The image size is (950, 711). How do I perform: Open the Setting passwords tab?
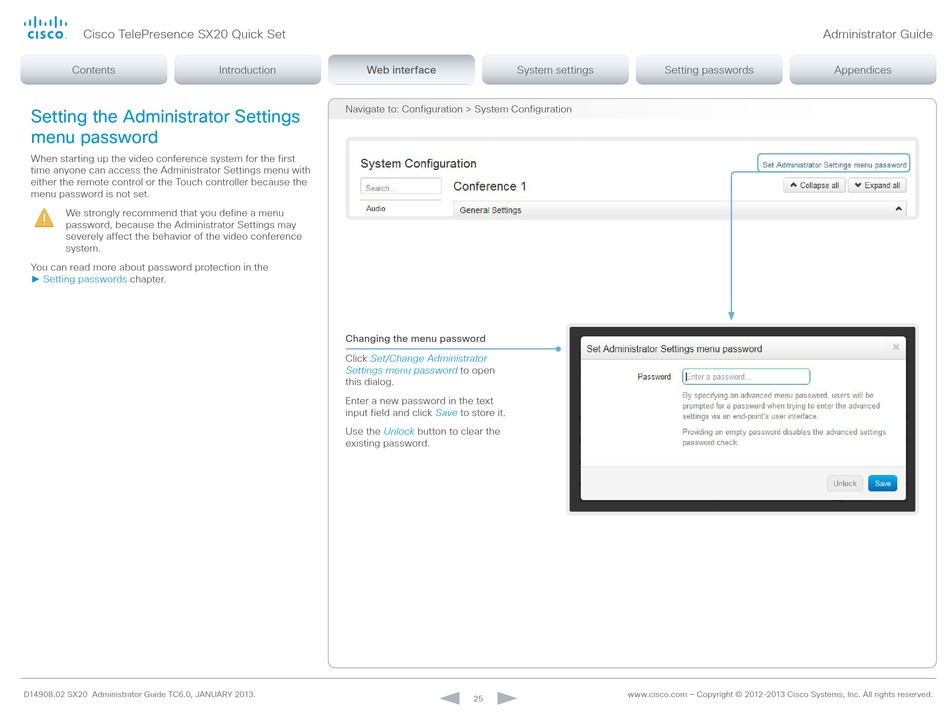[x=709, y=70]
